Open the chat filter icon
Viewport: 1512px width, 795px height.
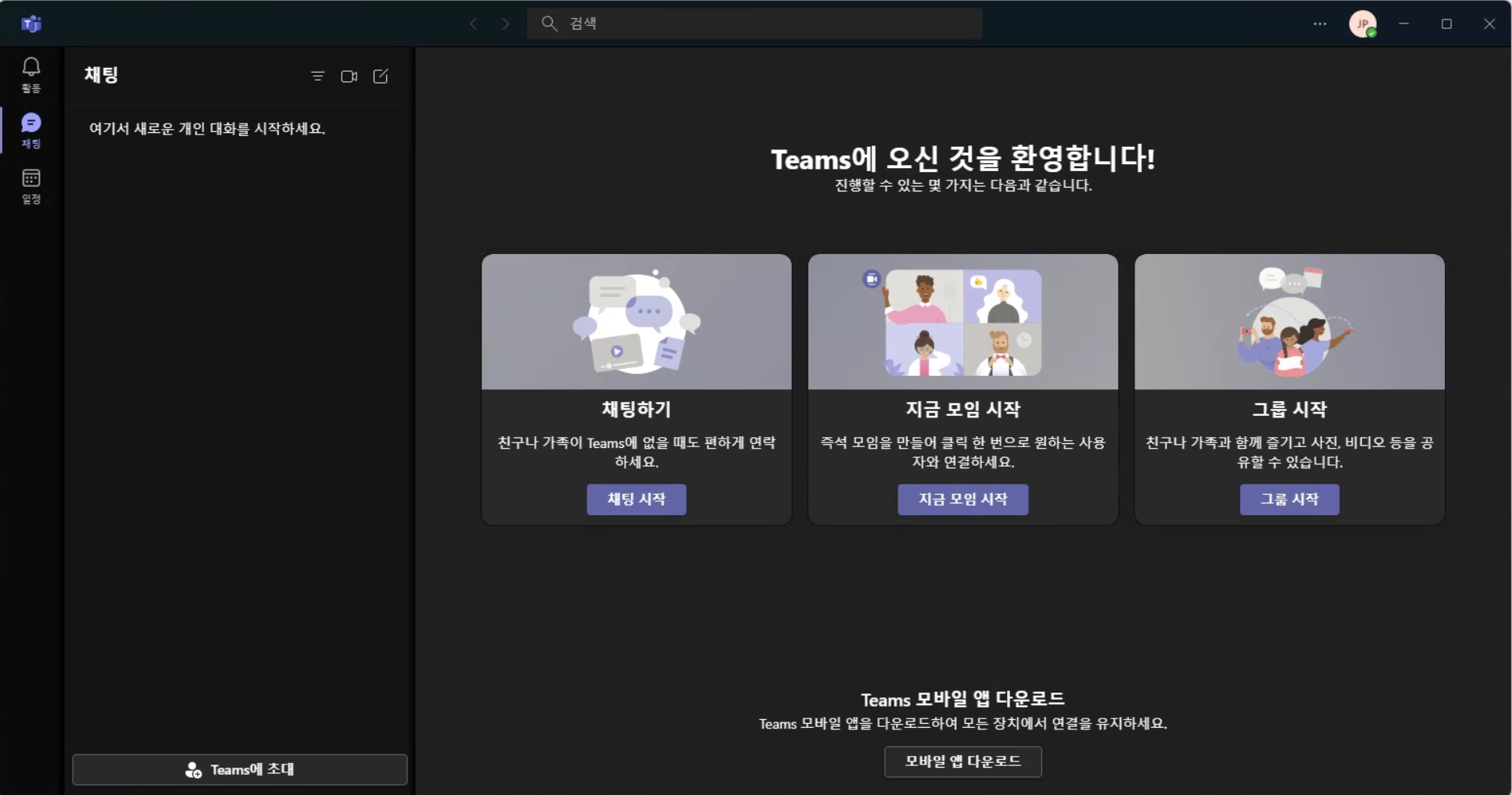[317, 76]
